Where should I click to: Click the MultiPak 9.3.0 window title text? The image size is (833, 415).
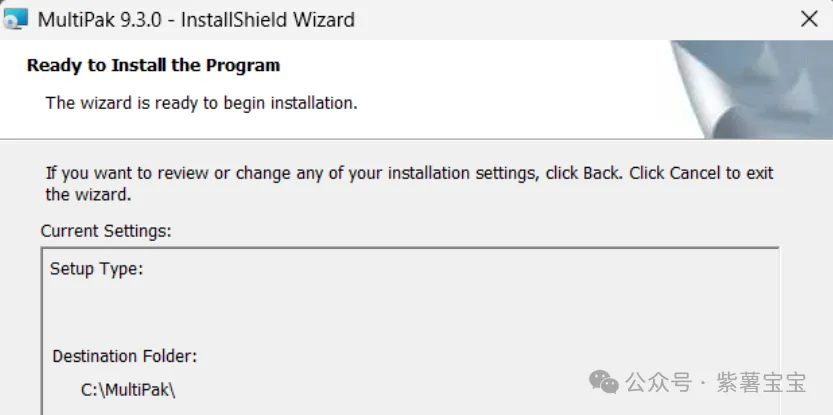195,19
